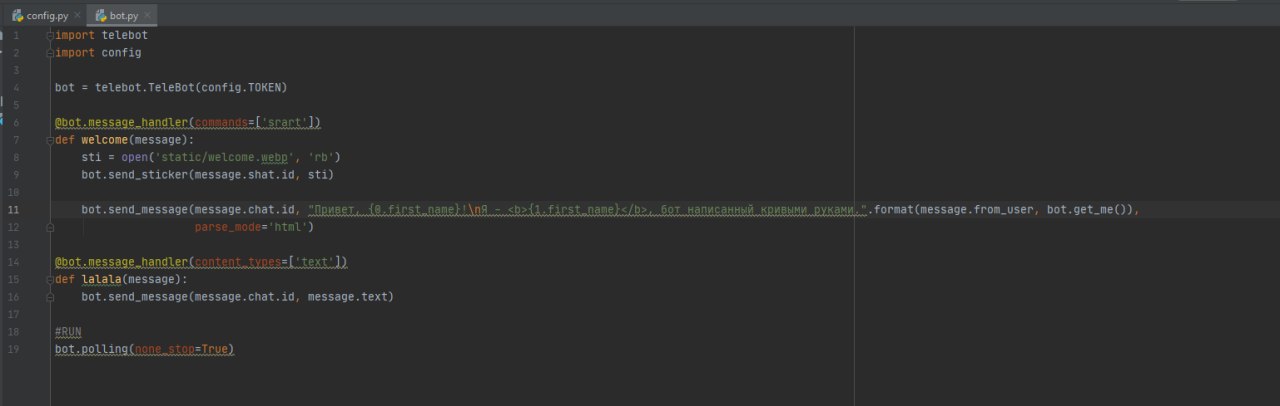The width and height of the screenshot is (1280, 406).
Task: Collapse the lalala function fold at line 15
Action: (51, 279)
